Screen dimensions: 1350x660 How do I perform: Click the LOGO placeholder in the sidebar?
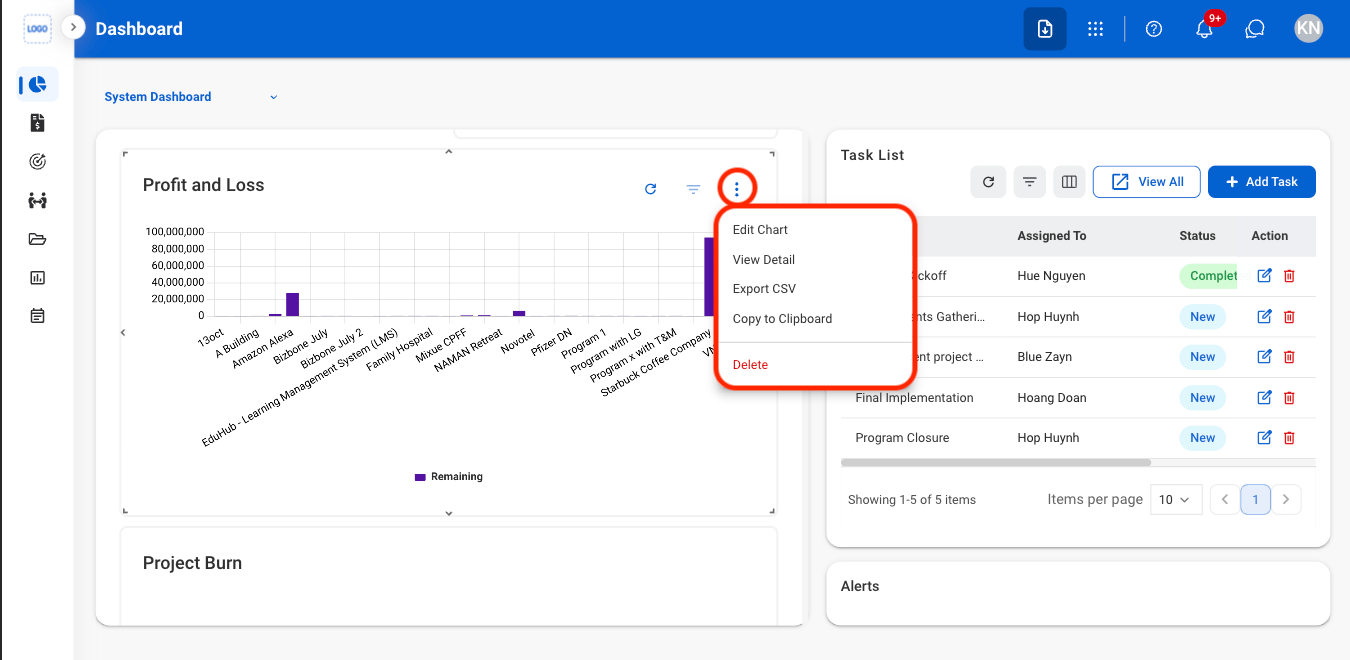click(37, 29)
